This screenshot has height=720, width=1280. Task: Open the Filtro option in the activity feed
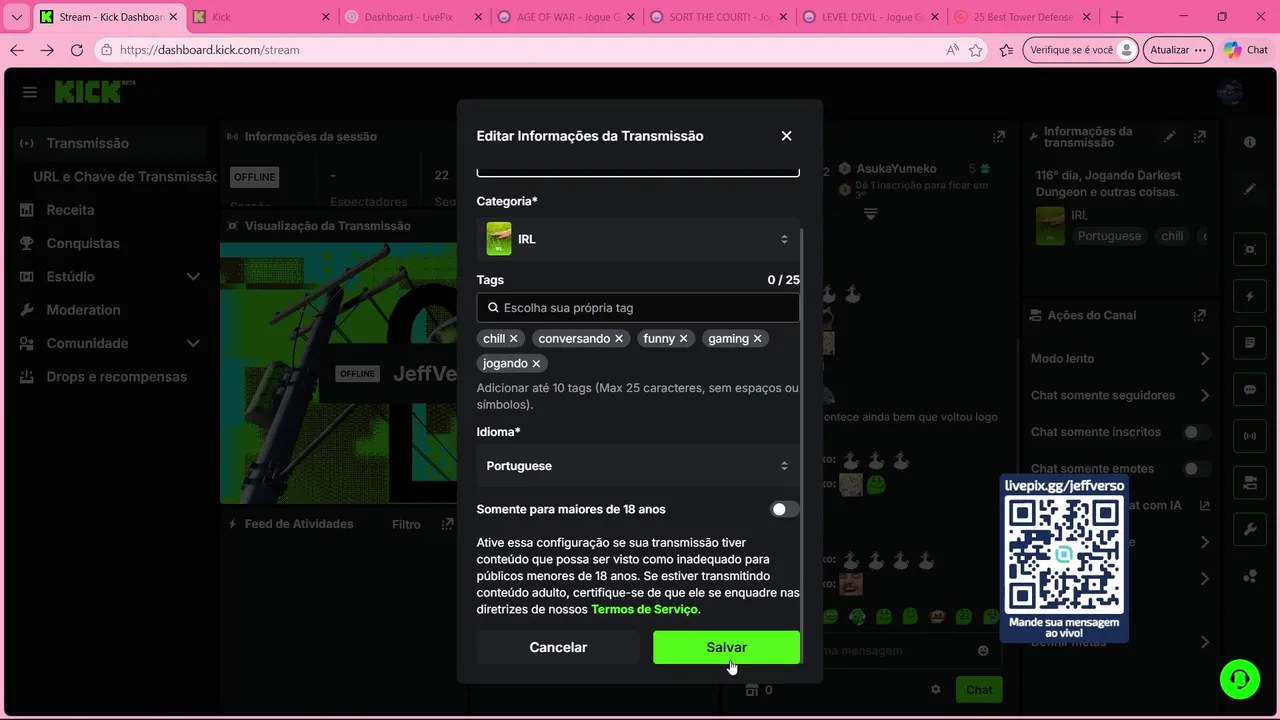point(406,524)
